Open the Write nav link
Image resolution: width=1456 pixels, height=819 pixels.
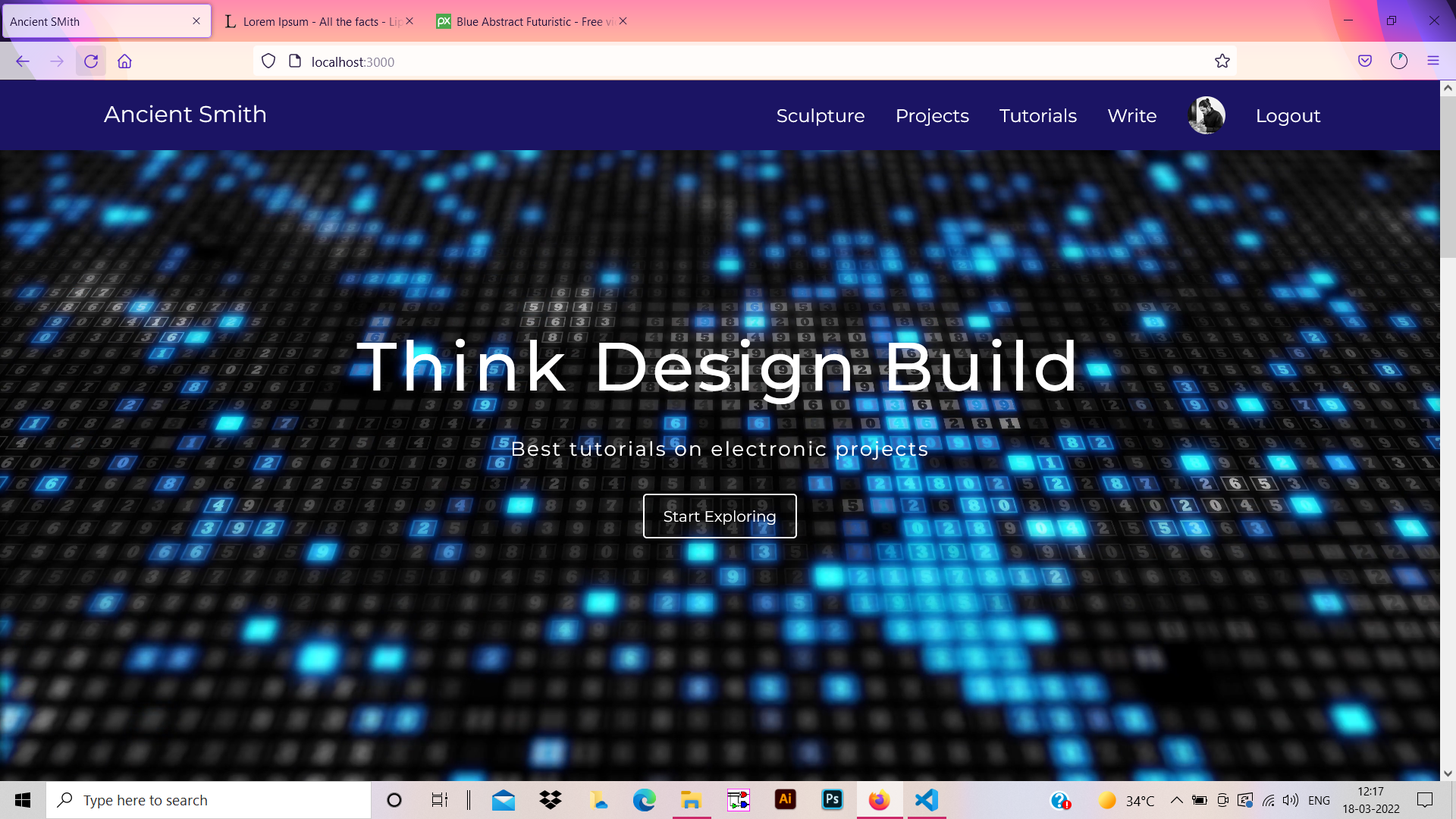pyautogui.click(x=1131, y=115)
